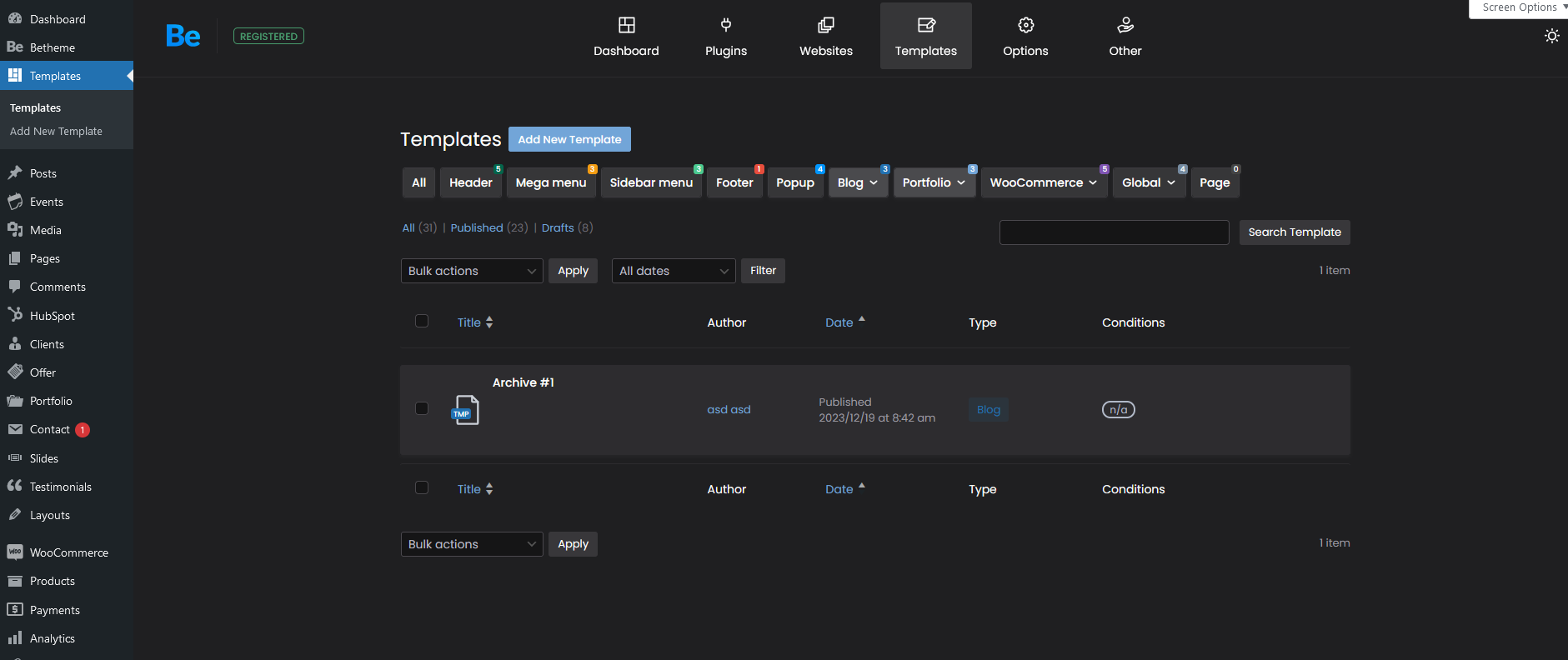Toggle light mode with the sun icon

pyautogui.click(x=1552, y=36)
